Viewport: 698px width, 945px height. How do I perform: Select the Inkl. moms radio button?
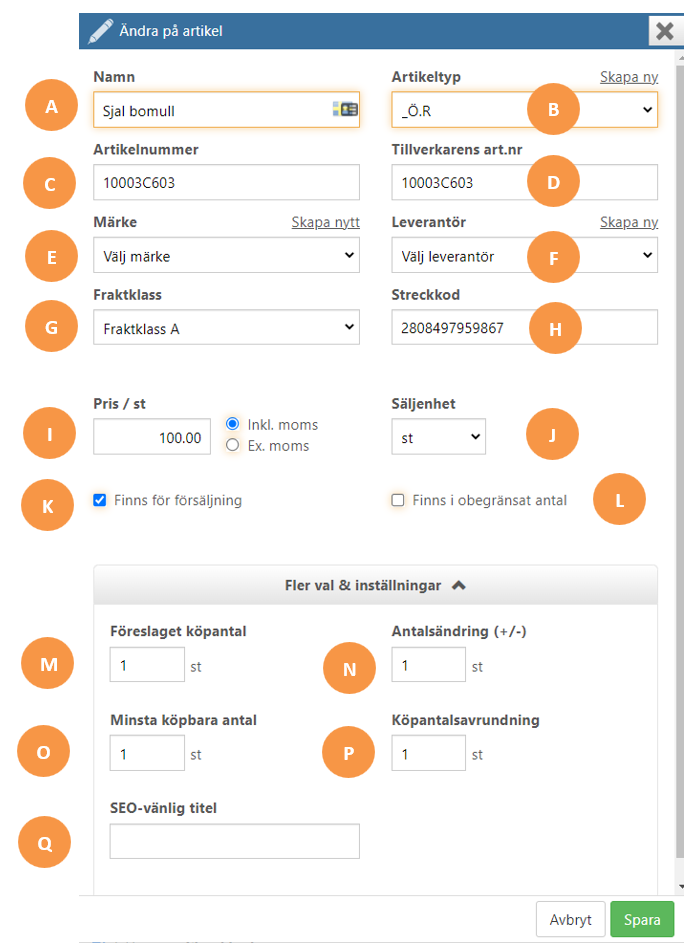coord(232,424)
